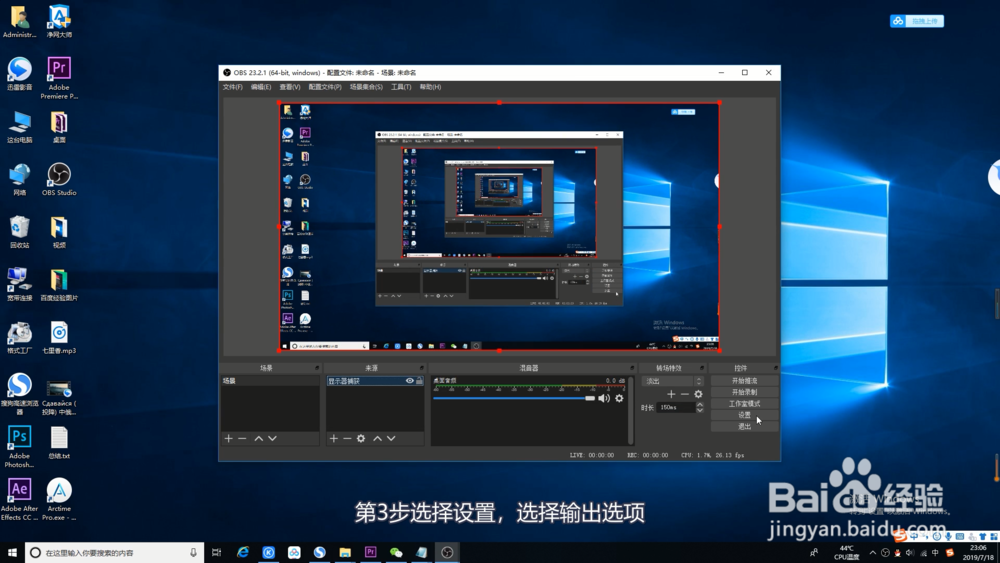The image size is (1000, 563).
Task: Open 编辑(E) menu
Action: (260, 87)
